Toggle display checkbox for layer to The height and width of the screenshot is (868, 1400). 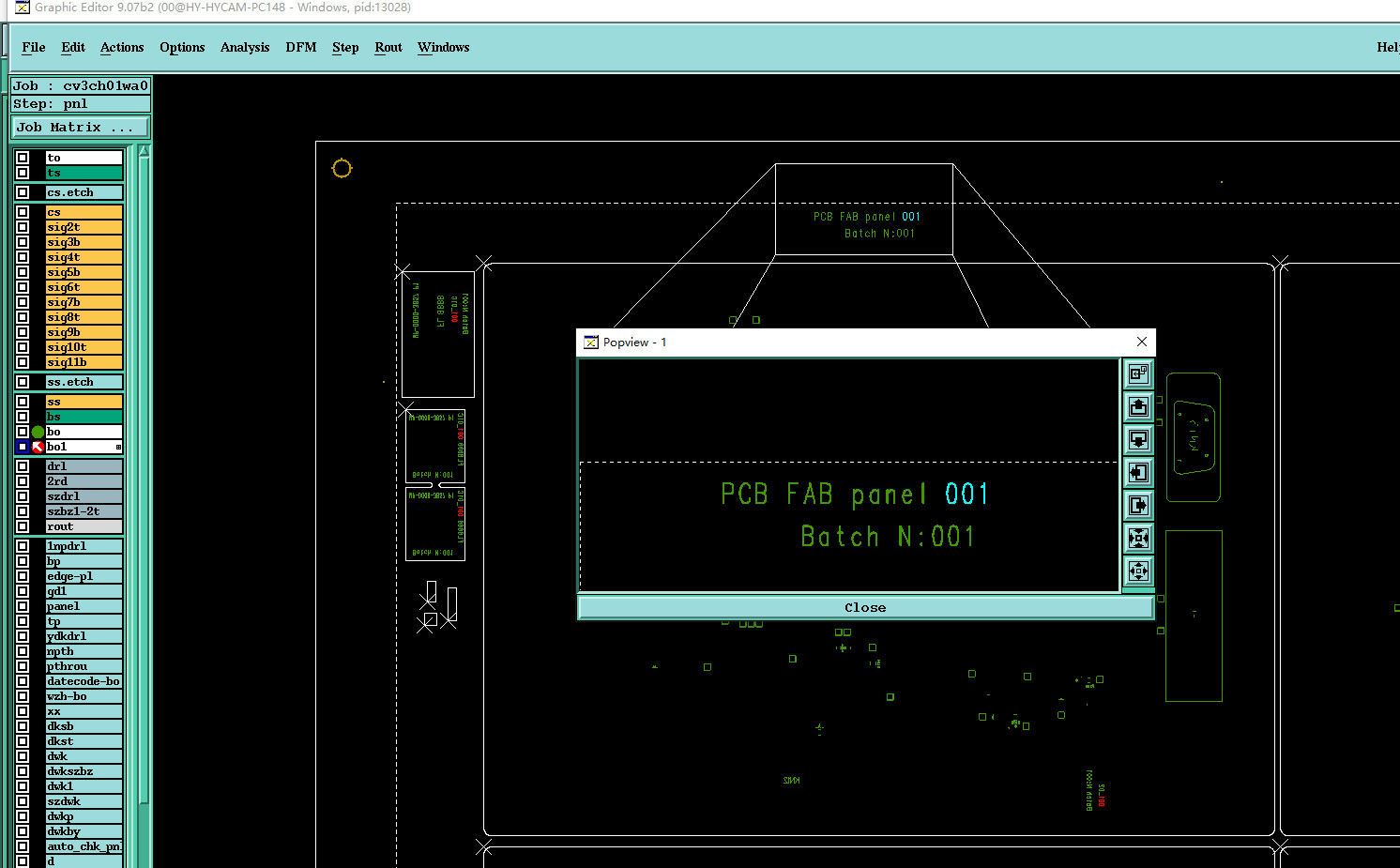pos(23,158)
